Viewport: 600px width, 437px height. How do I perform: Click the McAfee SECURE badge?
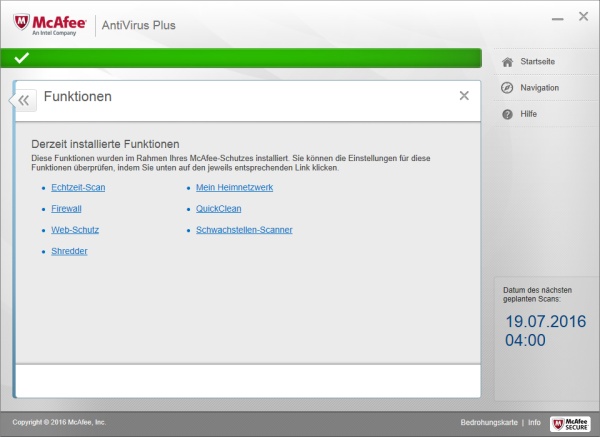pyautogui.click(x=570, y=424)
